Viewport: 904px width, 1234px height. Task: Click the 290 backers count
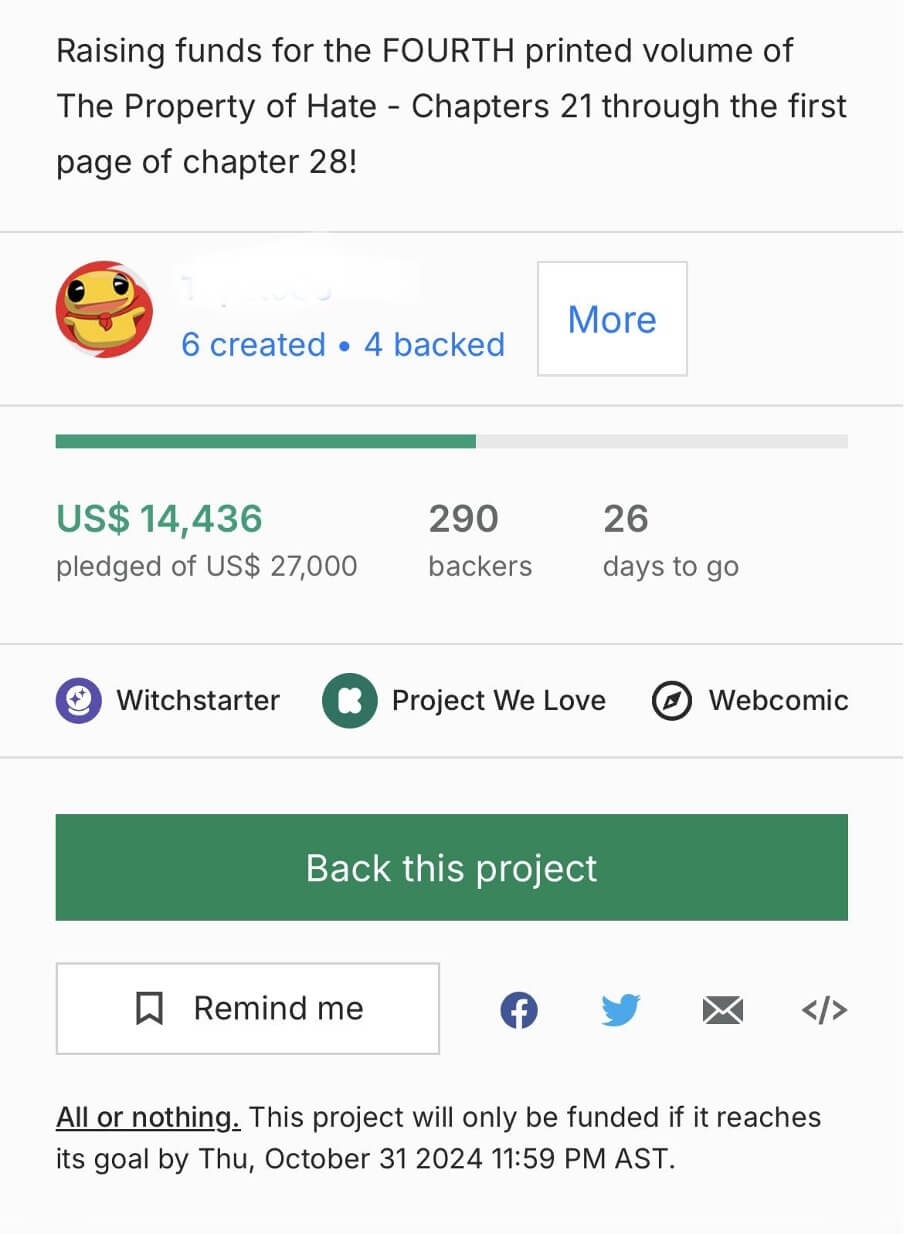point(463,519)
